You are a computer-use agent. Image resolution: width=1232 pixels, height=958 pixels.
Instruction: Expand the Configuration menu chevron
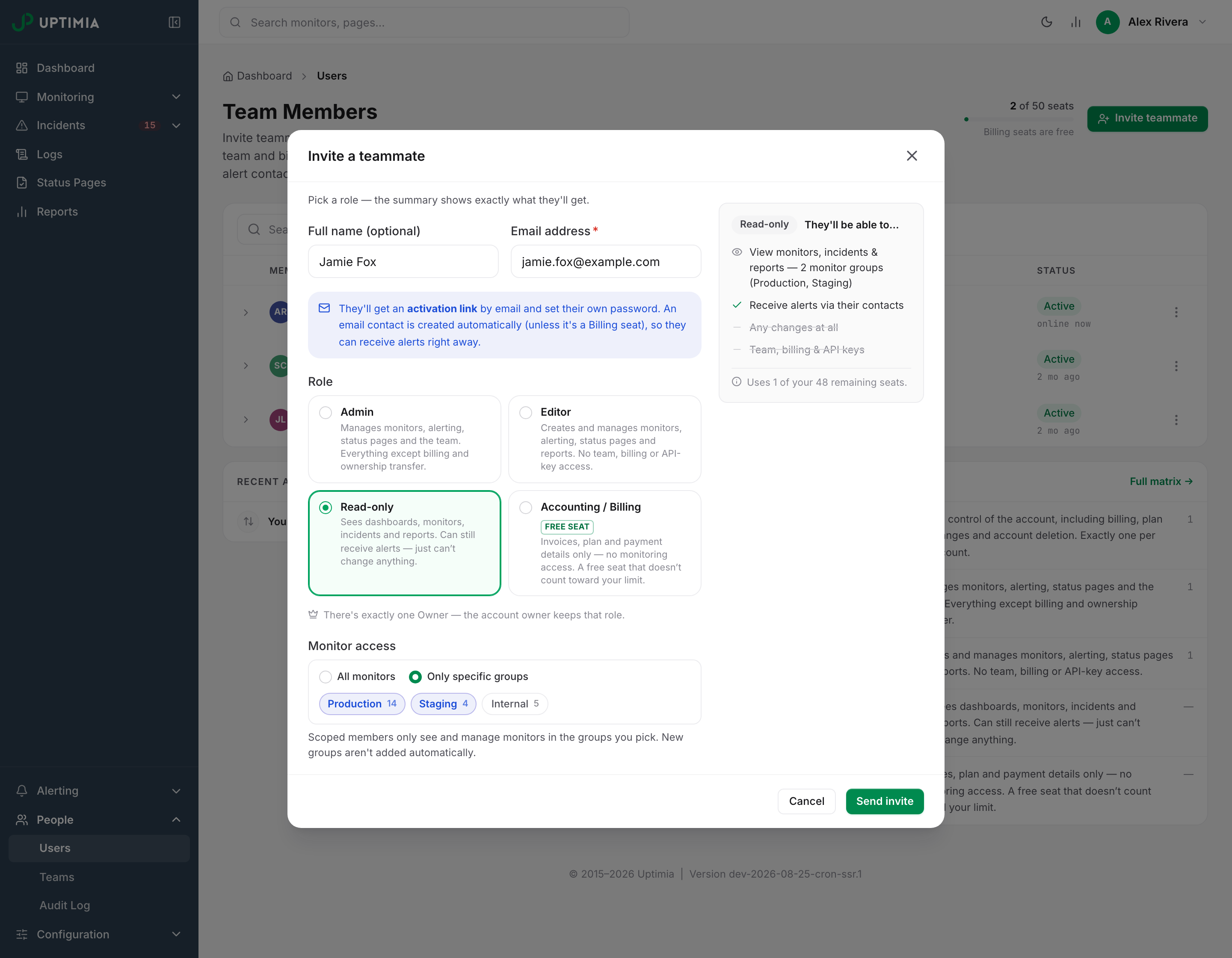point(176,934)
